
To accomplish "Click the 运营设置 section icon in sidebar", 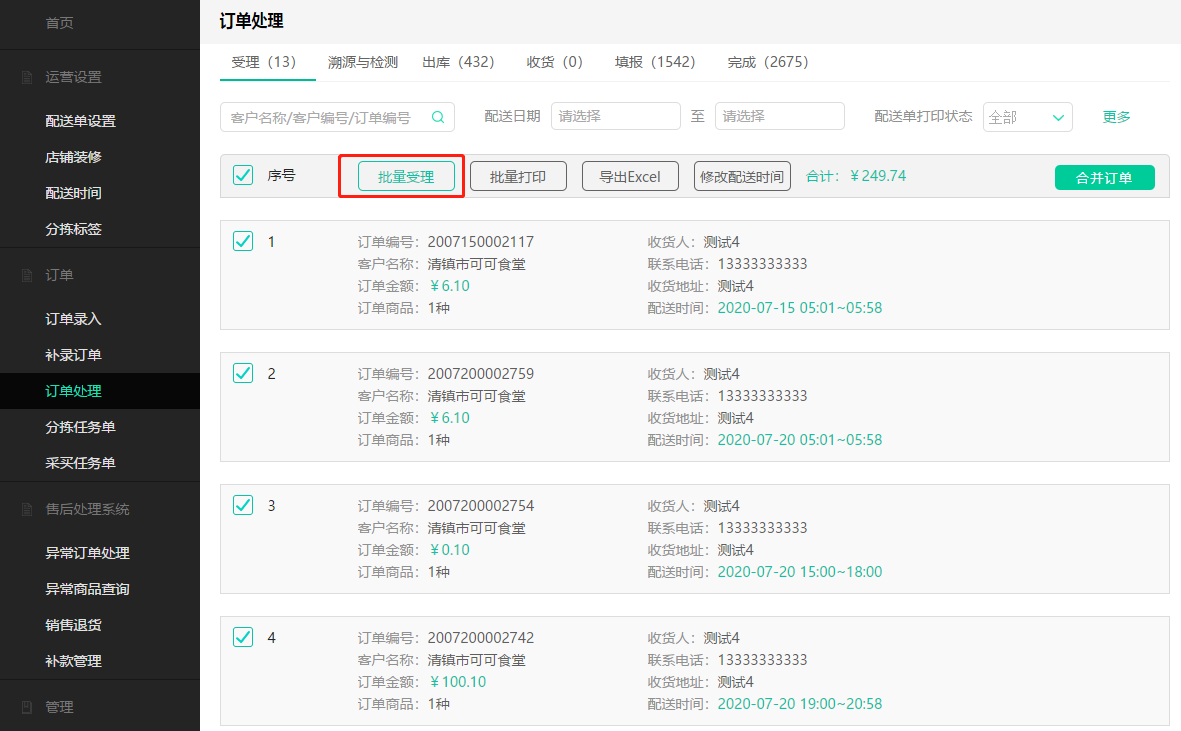I will [x=27, y=77].
